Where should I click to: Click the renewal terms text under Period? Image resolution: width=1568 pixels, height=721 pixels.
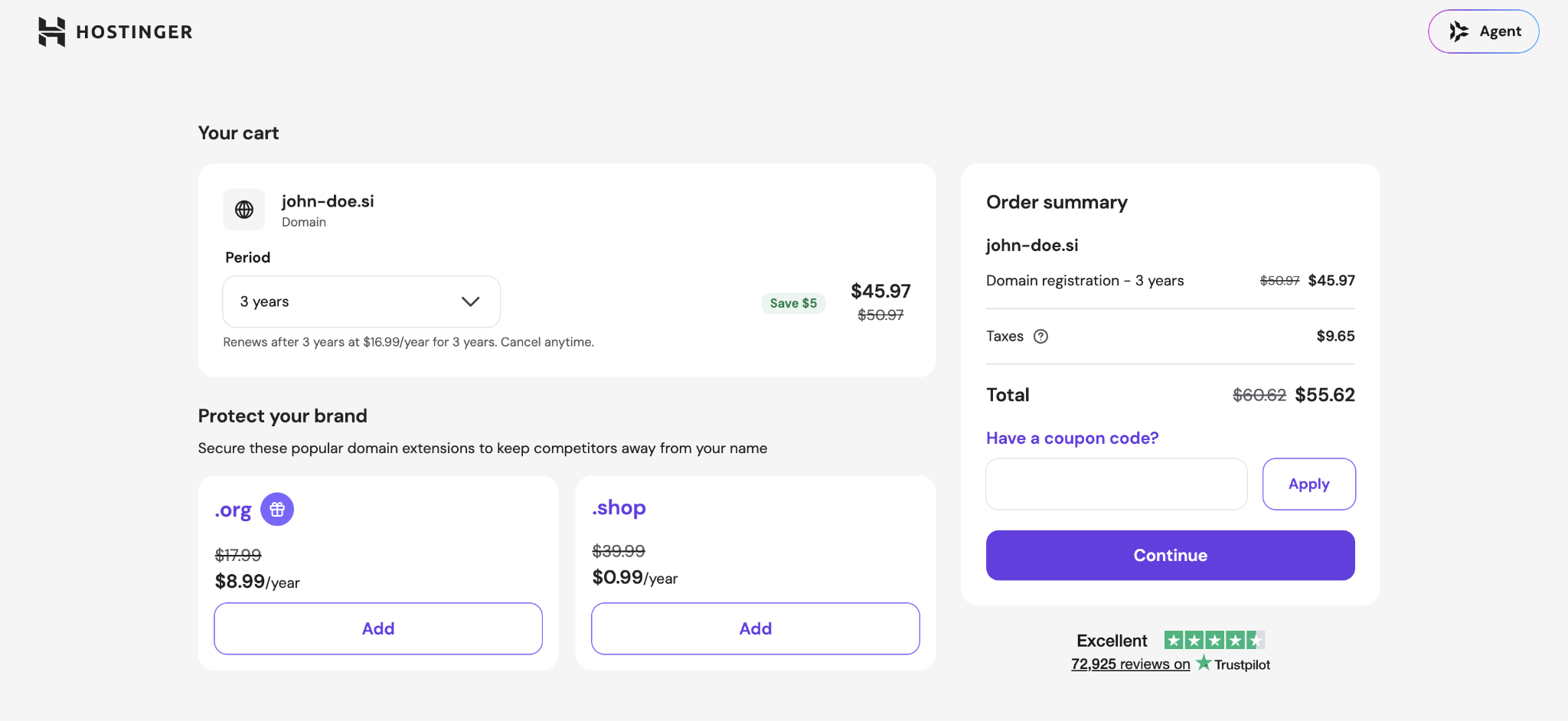tap(408, 342)
